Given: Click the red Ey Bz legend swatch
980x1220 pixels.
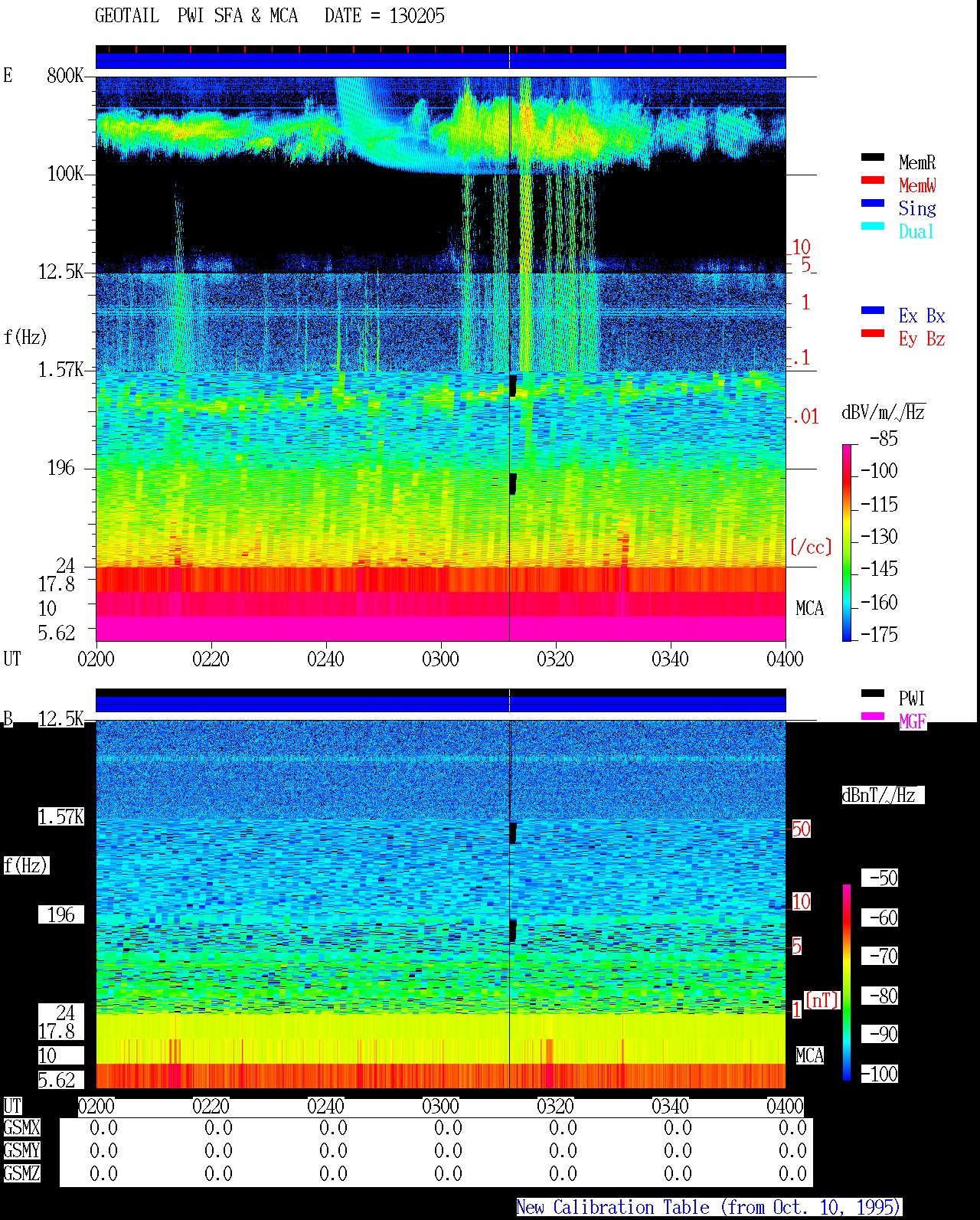Looking at the screenshot, I should pyautogui.click(x=873, y=333).
